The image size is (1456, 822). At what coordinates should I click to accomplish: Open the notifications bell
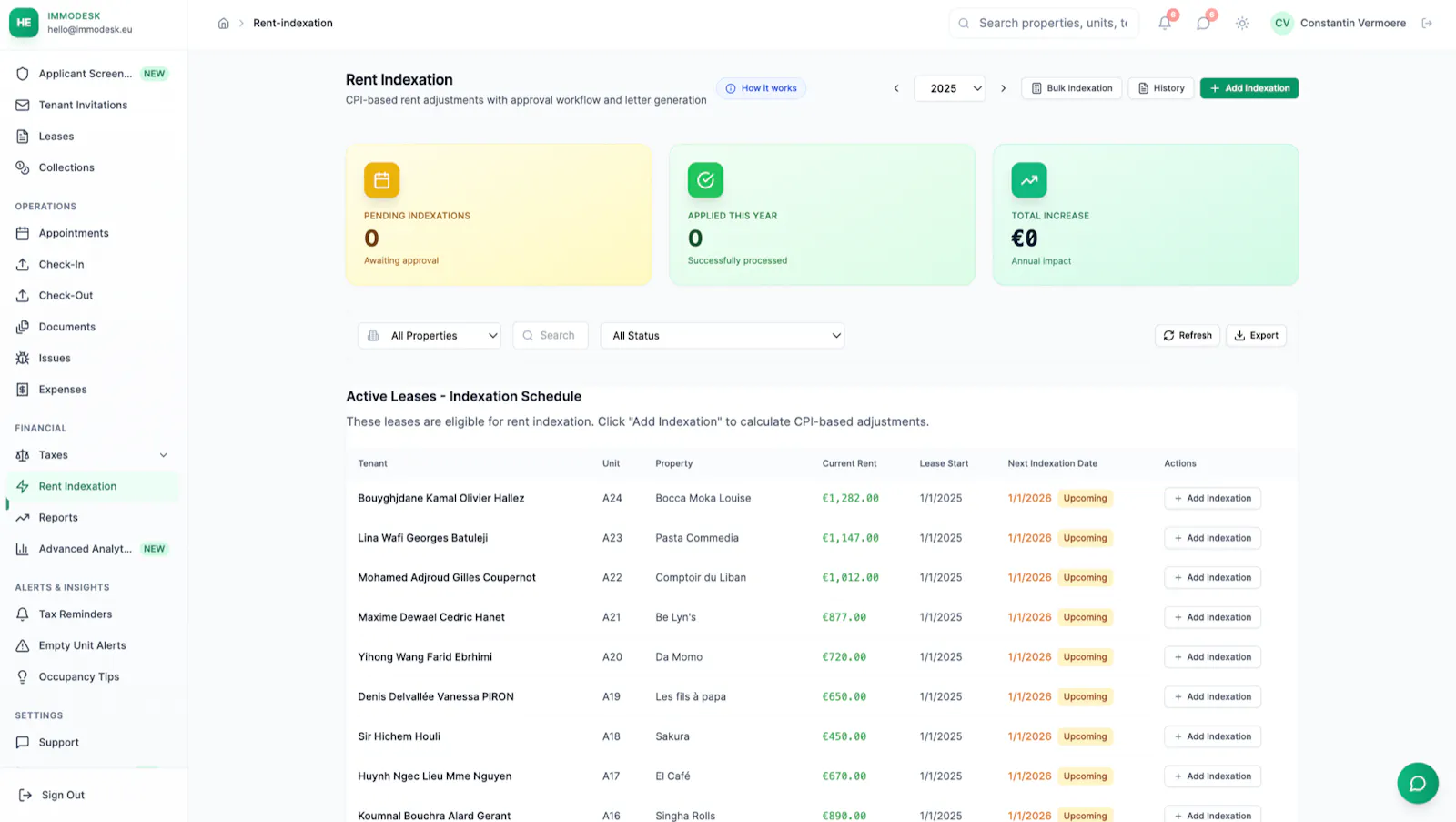click(1165, 24)
